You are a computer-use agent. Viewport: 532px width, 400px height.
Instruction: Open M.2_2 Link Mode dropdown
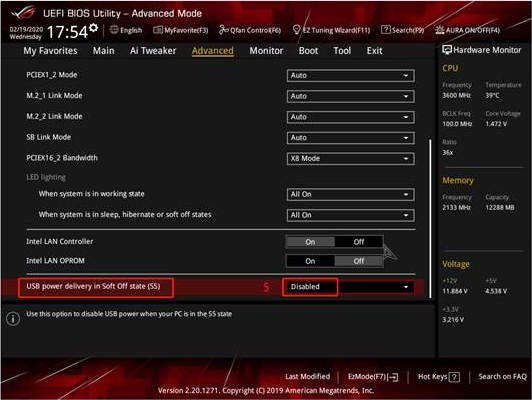point(350,117)
